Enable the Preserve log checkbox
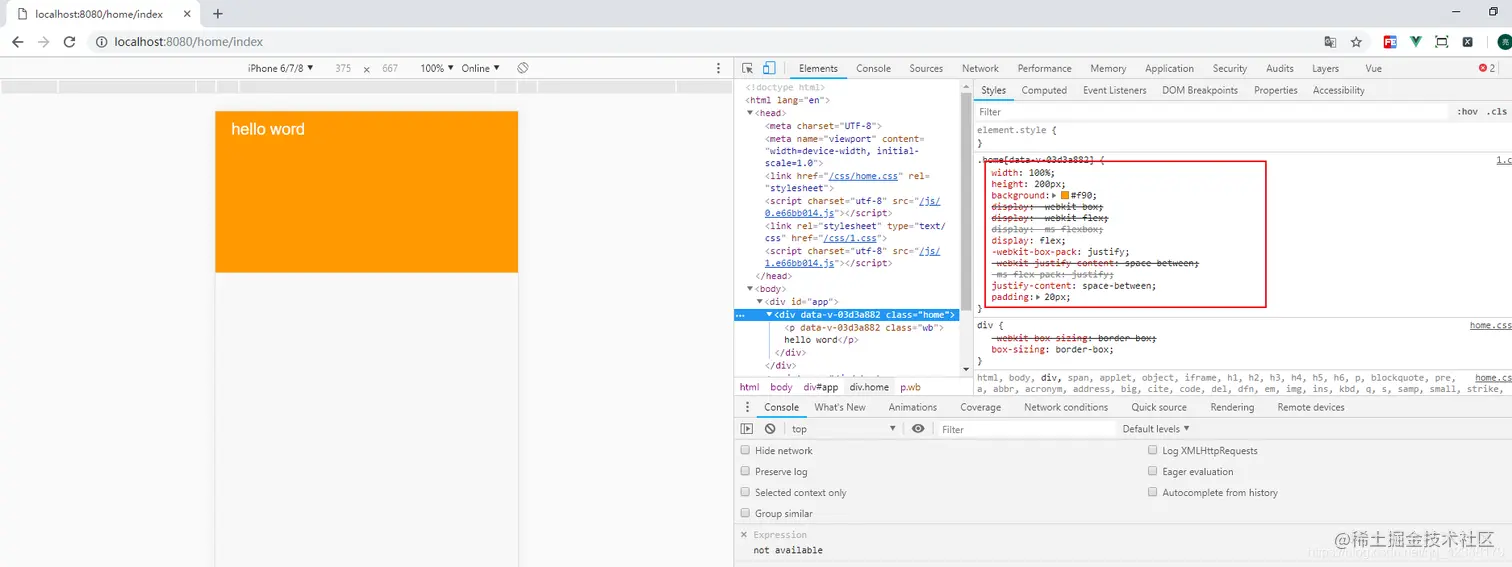 tap(745, 471)
